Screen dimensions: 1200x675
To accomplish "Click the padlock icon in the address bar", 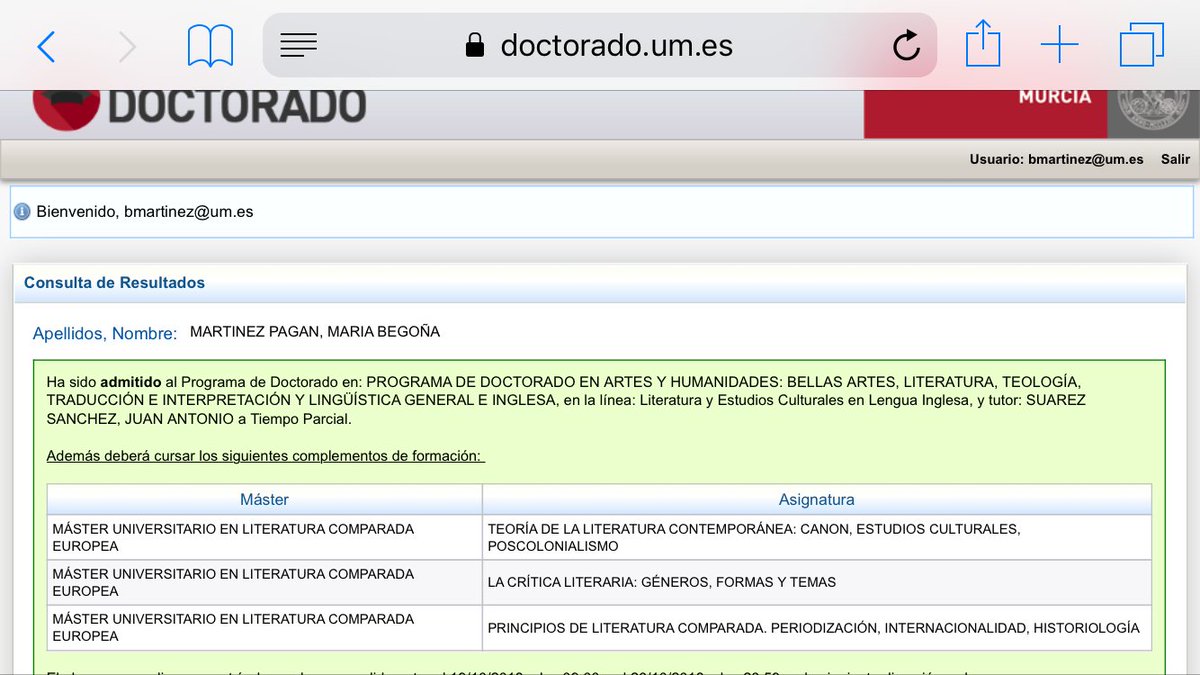I will [x=473, y=44].
